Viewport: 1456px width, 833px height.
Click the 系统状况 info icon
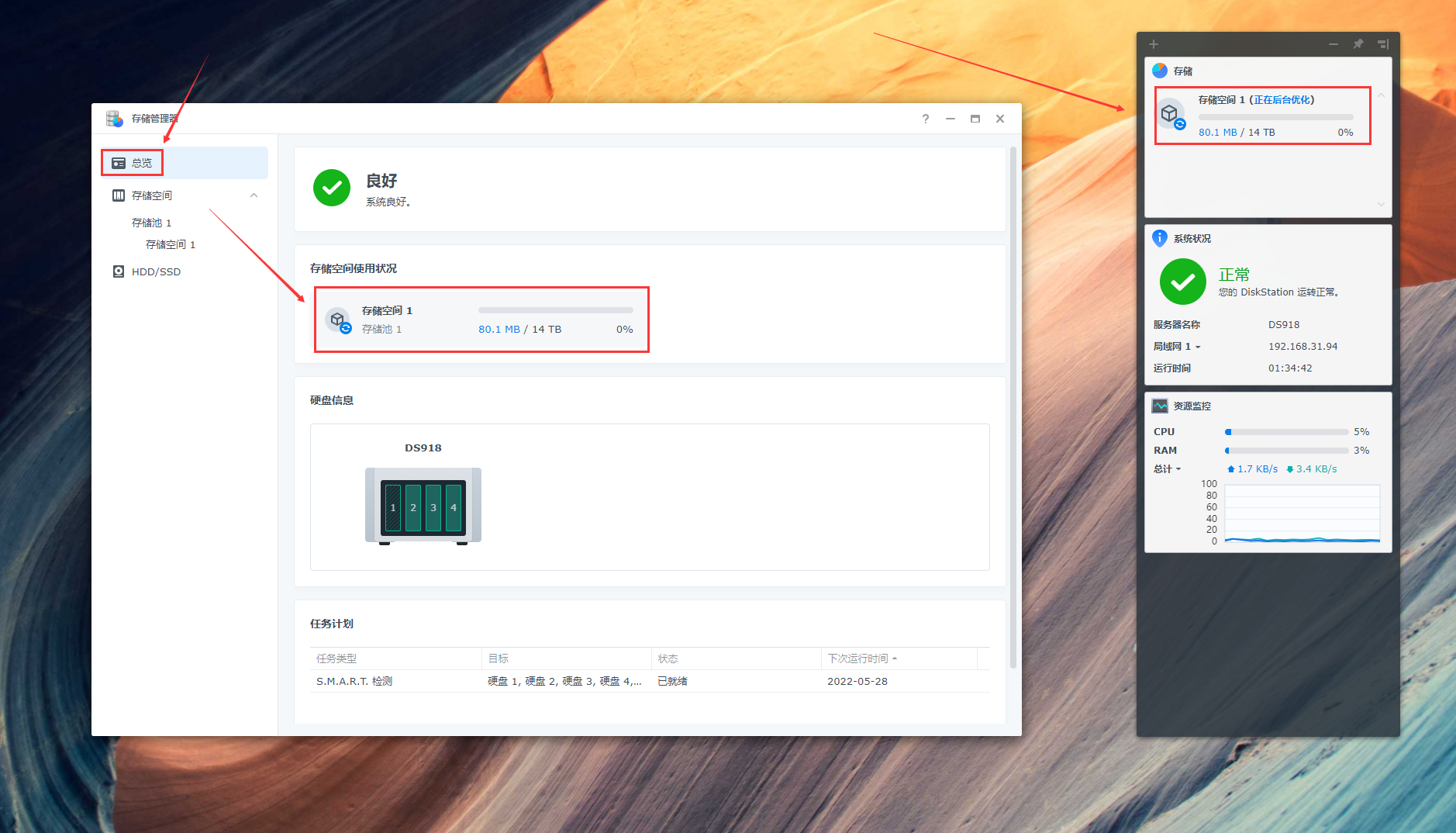click(x=1160, y=238)
